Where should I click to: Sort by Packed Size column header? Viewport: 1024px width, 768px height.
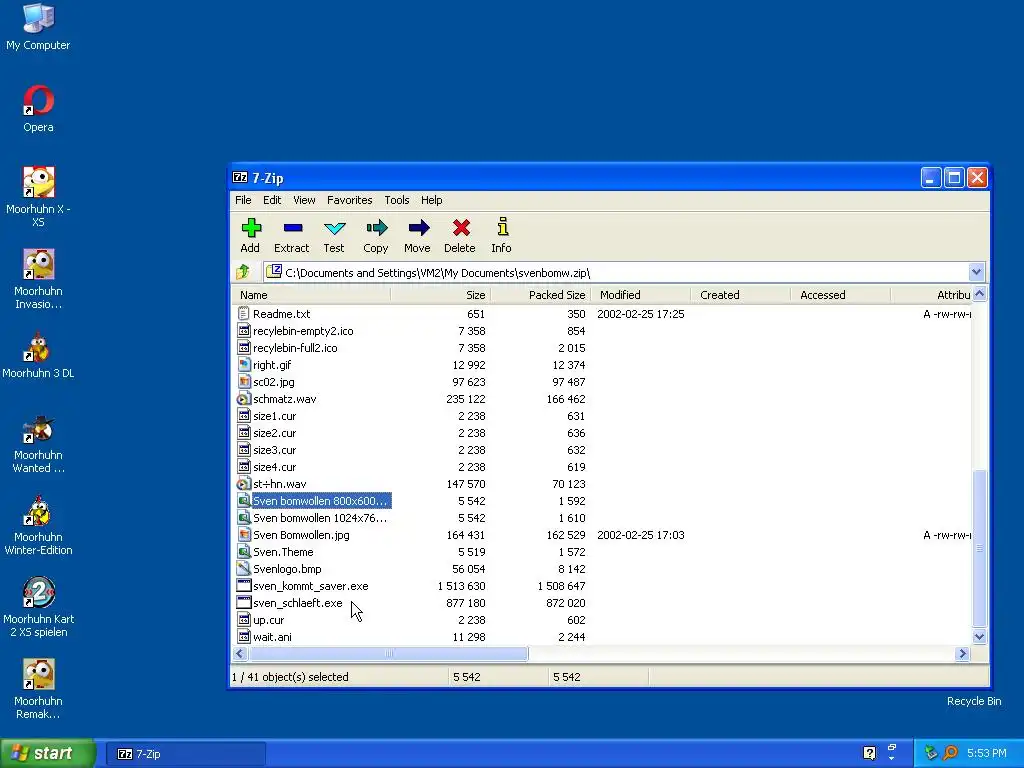[540, 295]
